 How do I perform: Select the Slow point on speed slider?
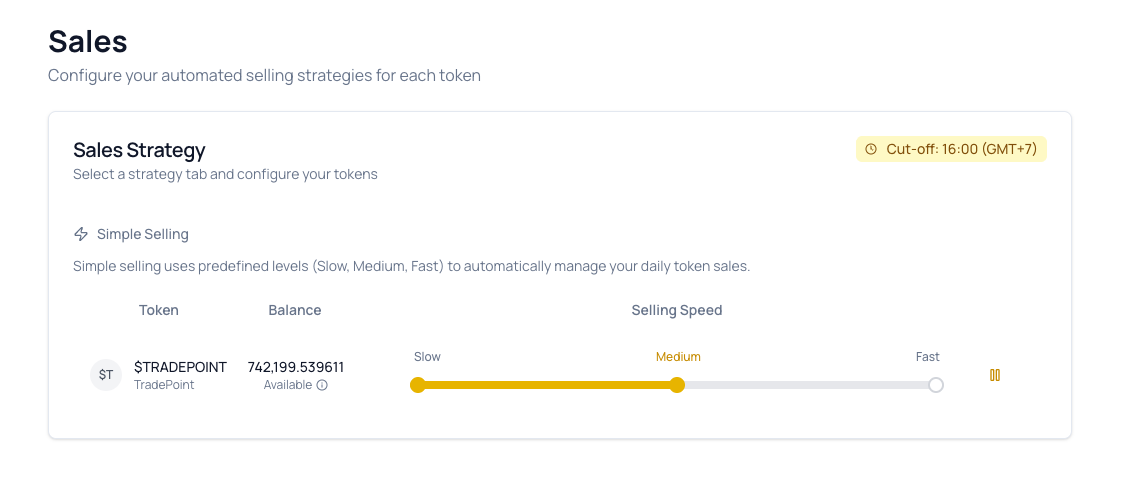(418, 385)
